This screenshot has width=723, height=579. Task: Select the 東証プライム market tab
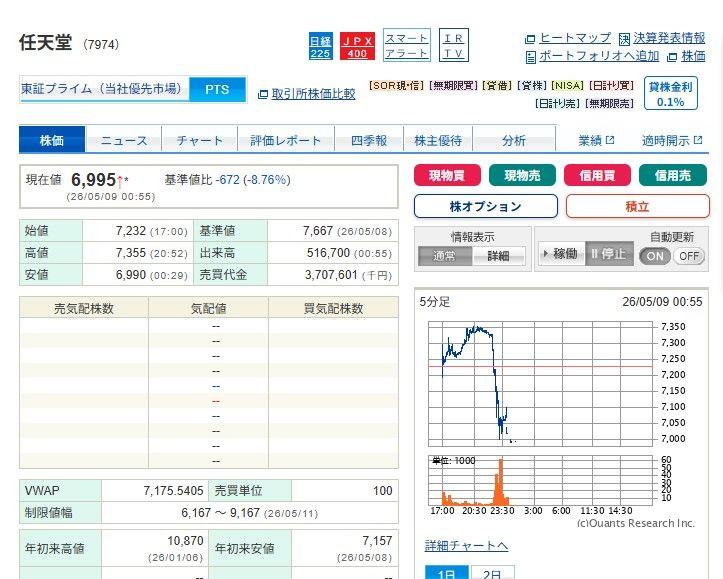tap(105, 89)
